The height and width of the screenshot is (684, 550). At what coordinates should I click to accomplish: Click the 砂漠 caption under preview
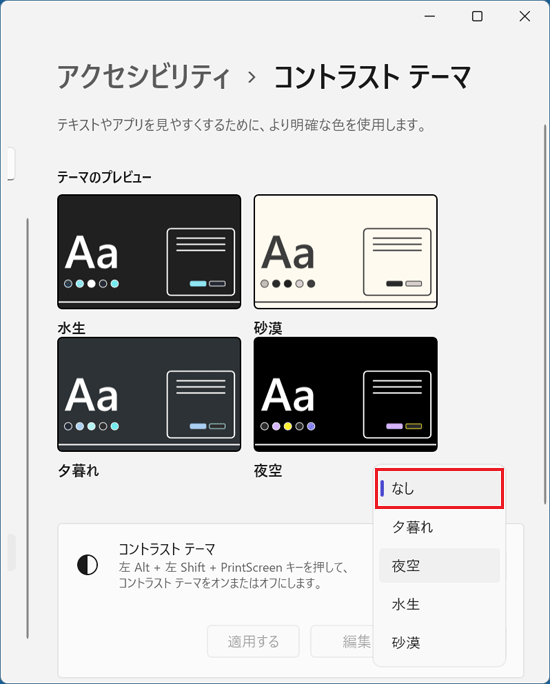pos(268,328)
